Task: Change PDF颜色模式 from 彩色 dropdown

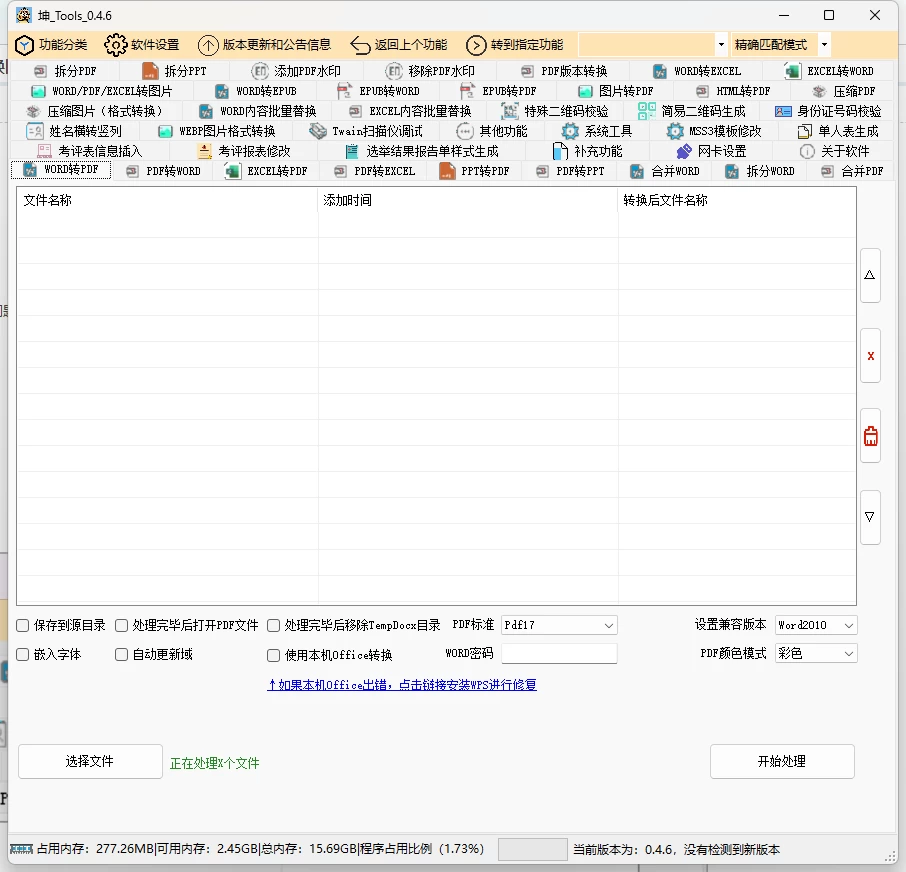Action: pyautogui.click(x=815, y=653)
